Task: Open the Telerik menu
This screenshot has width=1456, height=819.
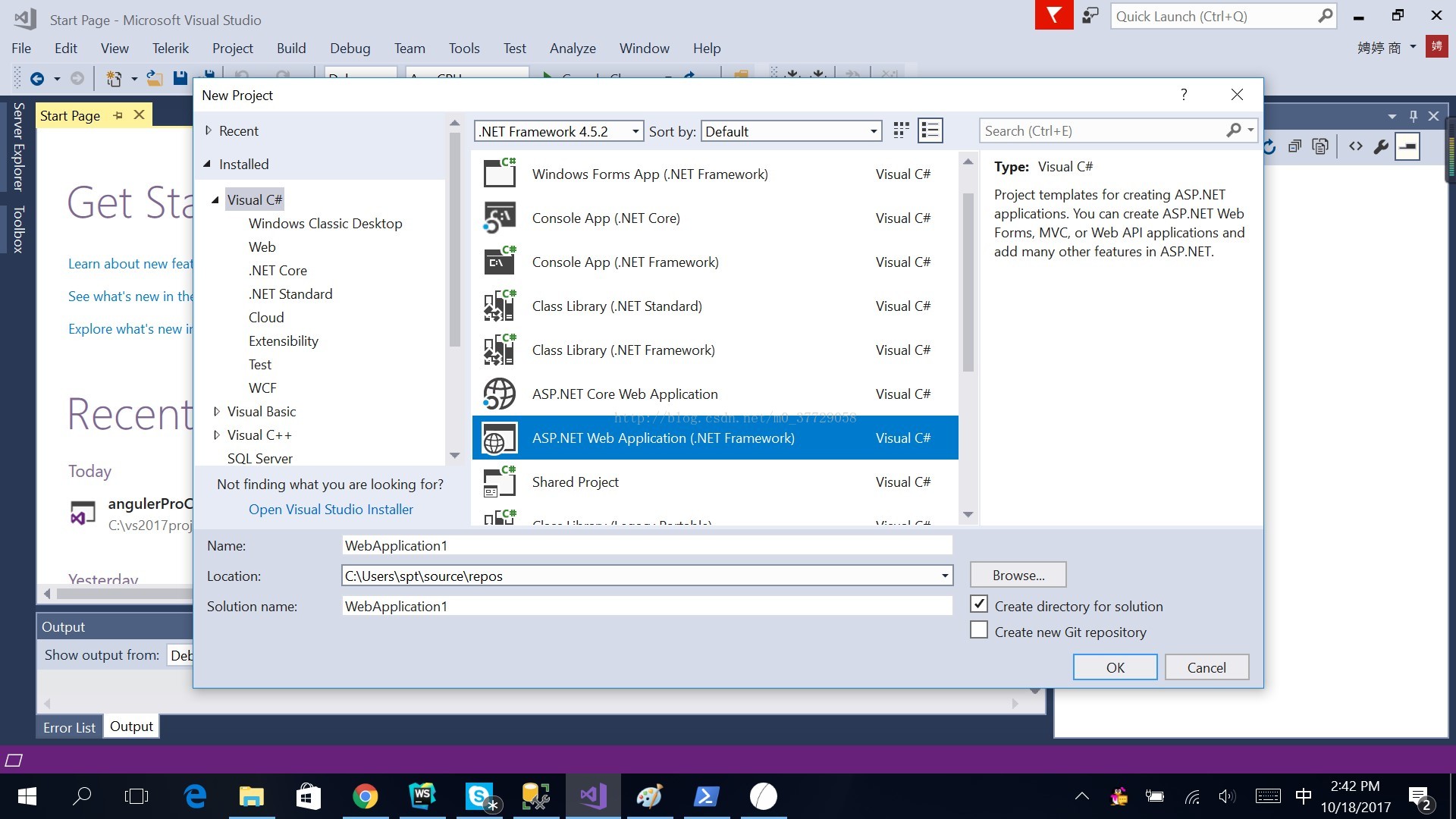Action: pyautogui.click(x=170, y=48)
